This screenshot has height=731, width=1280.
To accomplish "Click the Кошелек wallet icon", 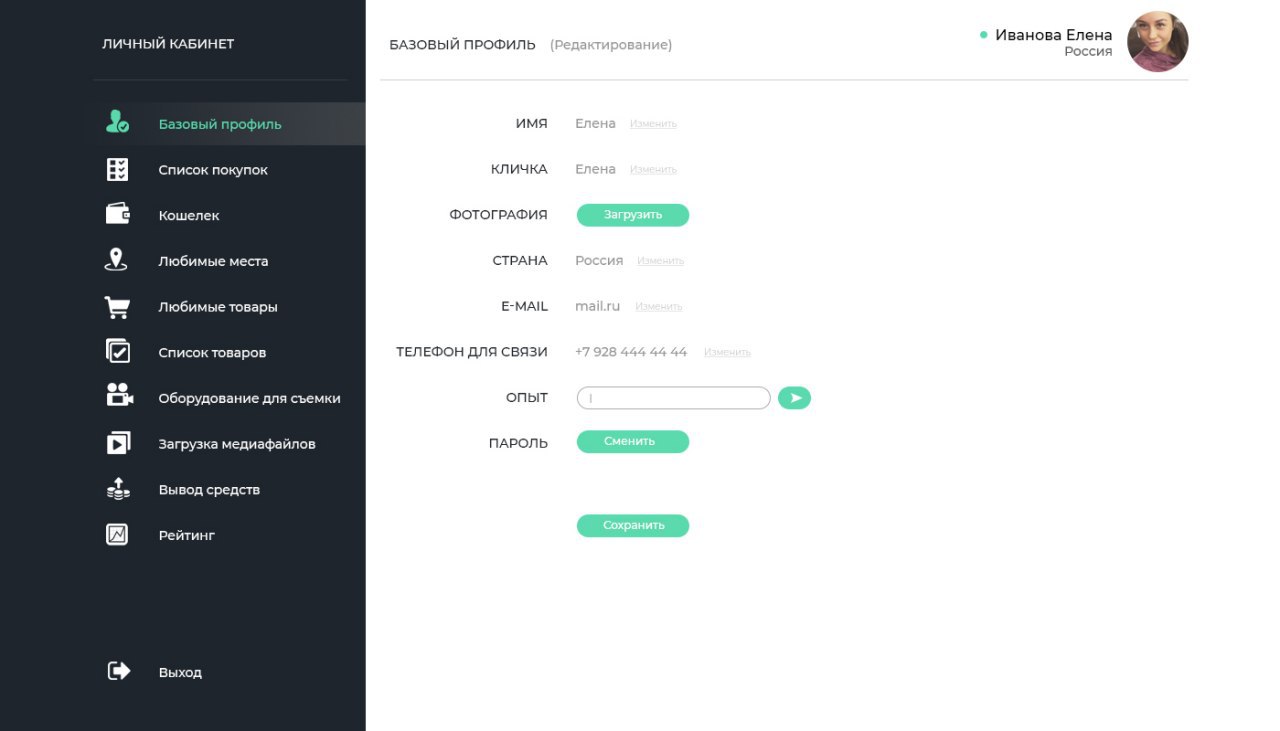I will click(x=118, y=215).
